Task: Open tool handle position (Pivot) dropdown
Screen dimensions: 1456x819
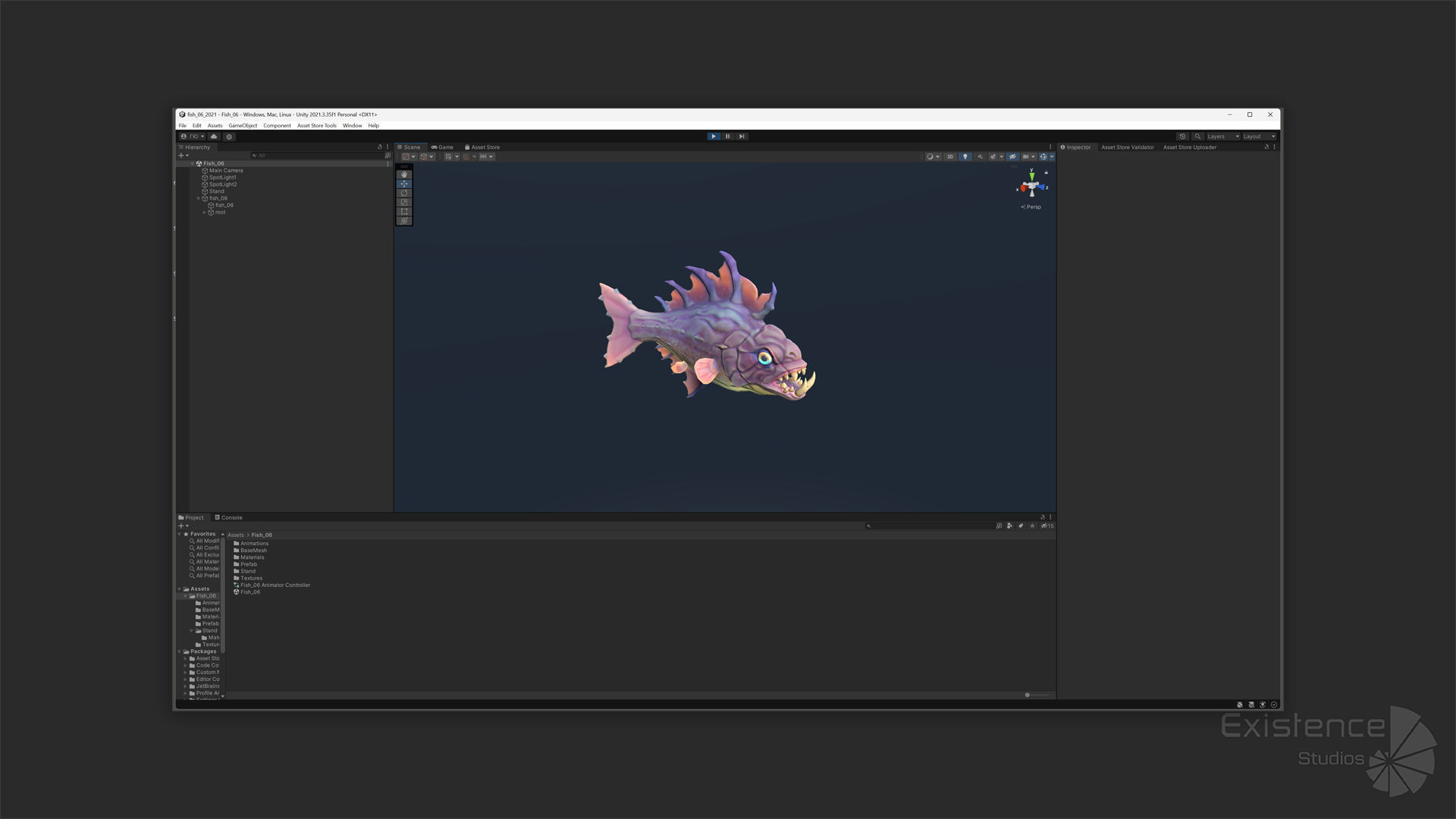Action: tap(409, 156)
